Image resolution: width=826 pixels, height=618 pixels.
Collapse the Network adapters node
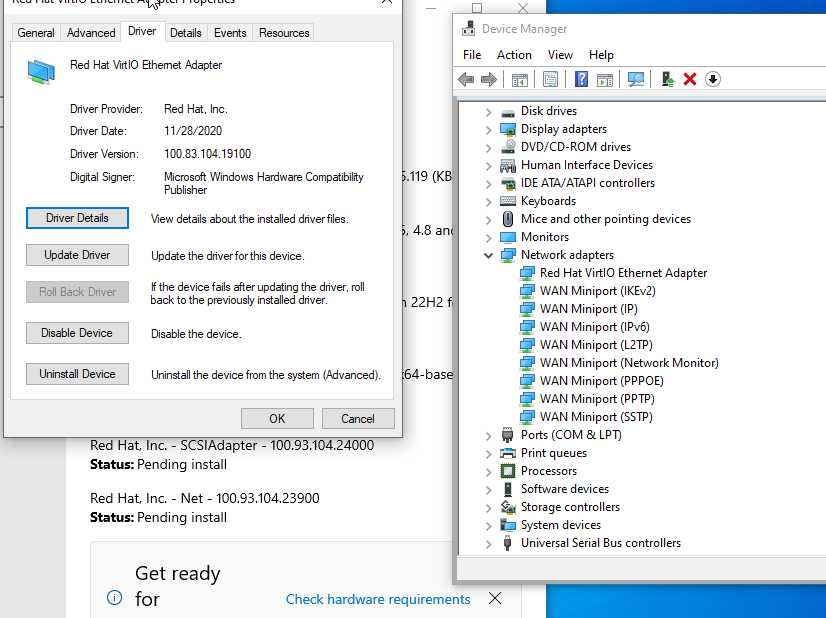point(488,256)
